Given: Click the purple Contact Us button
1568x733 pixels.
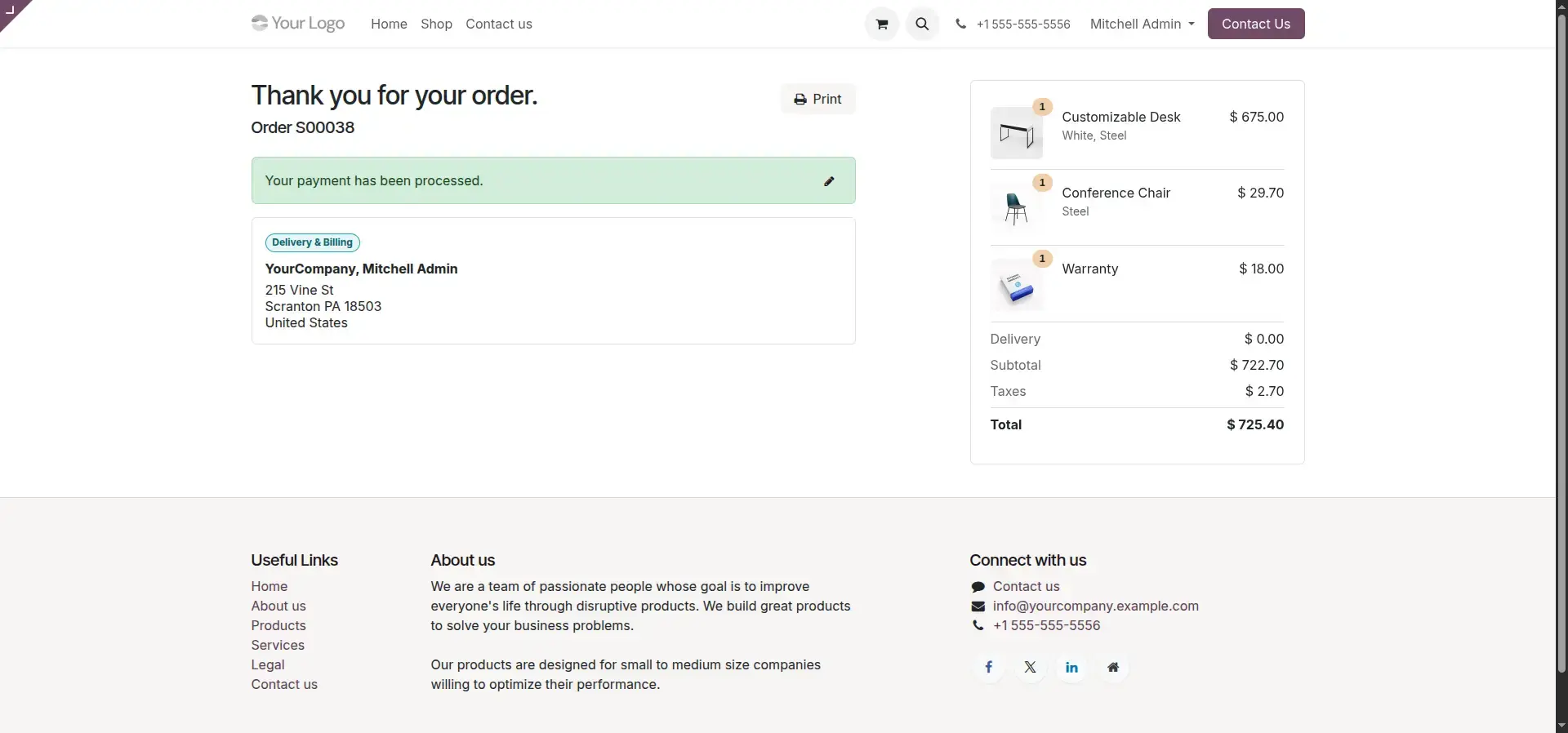Looking at the screenshot, I should point(1256,24).
